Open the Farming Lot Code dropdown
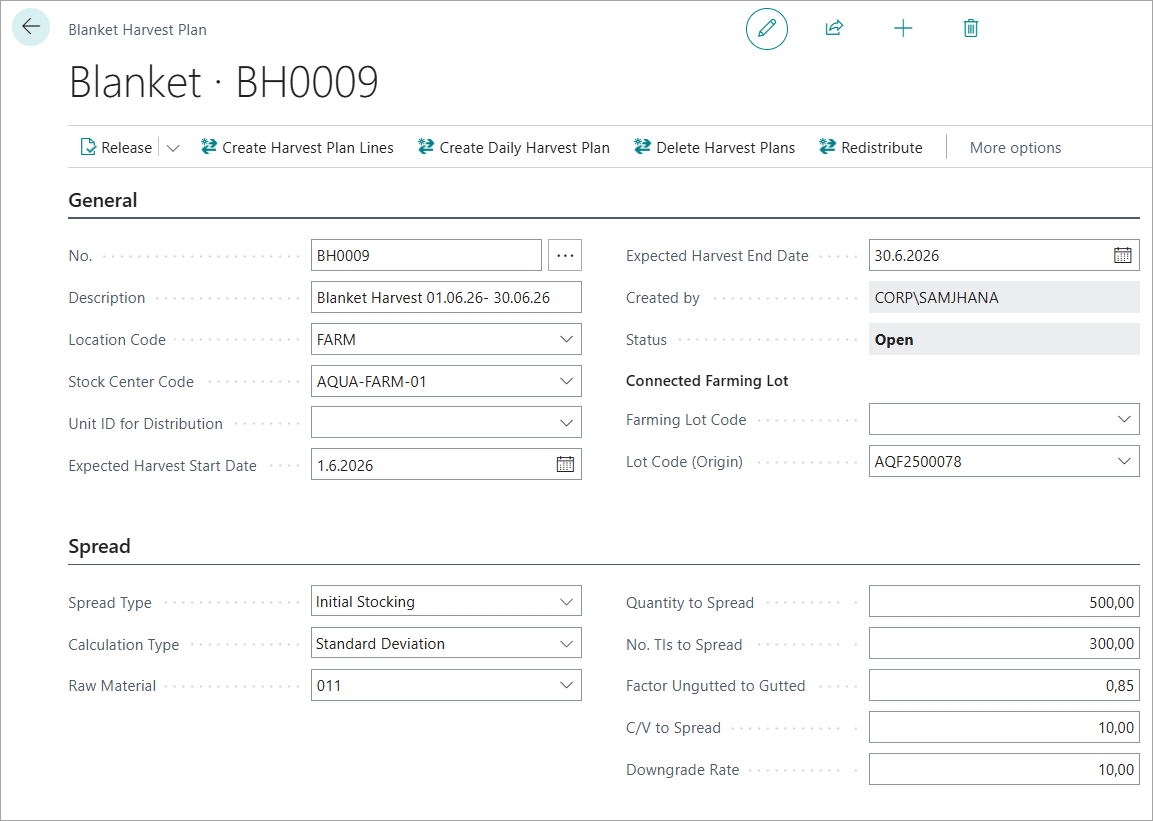Viewport: 1153px width, 821px height. tap(1124, 419)
